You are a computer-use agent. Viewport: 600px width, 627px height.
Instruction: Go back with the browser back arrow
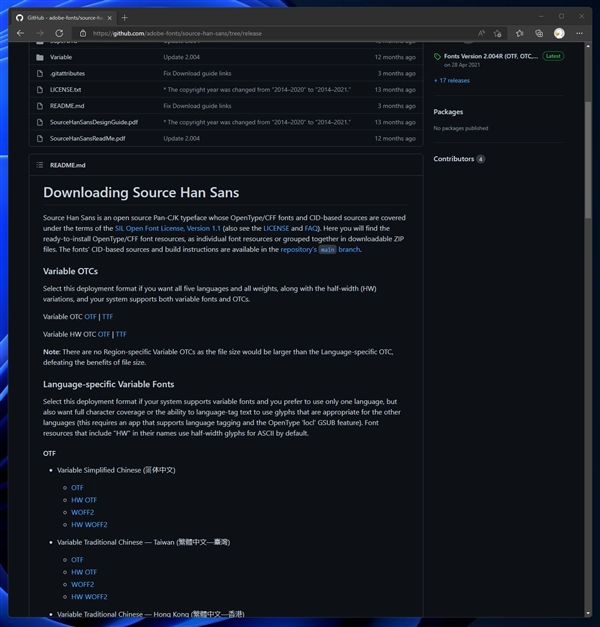point(21,33)
